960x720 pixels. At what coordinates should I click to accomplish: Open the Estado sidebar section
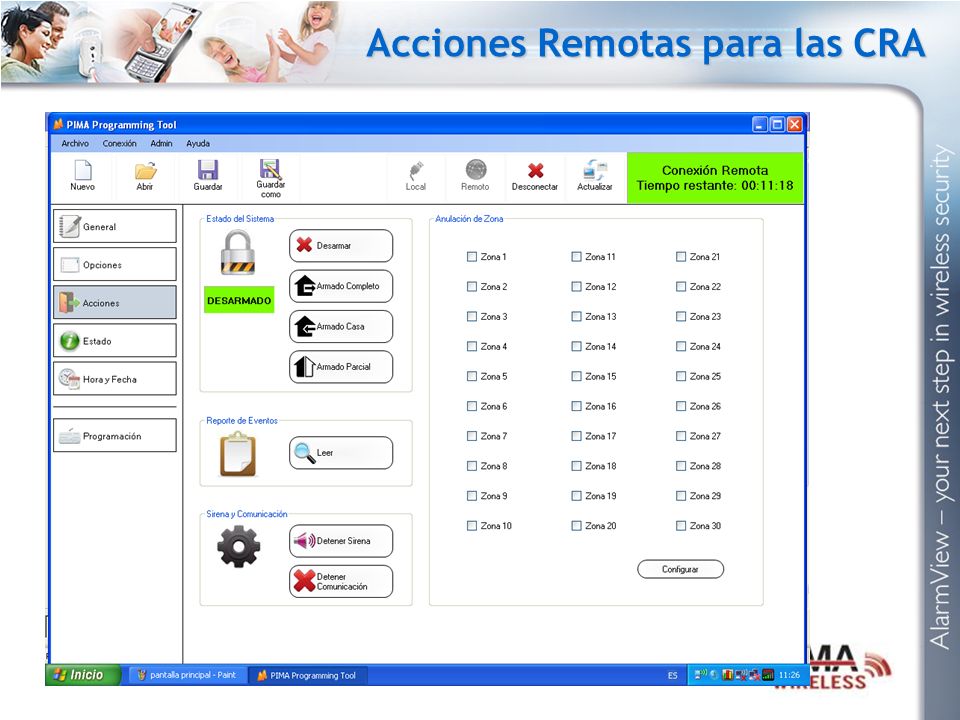pyautogui.click(x=114, y=340)
